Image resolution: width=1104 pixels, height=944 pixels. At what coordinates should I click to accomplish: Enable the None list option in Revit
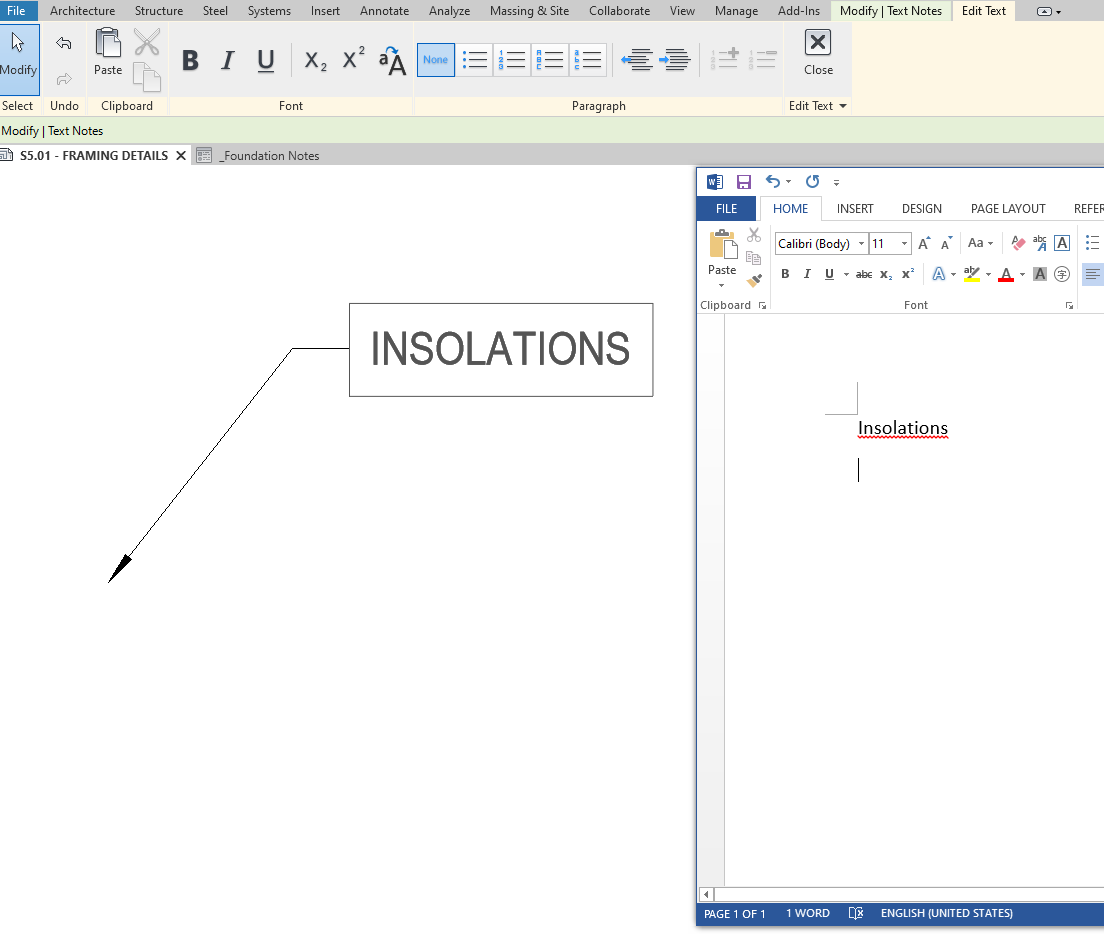tap(435, 59)
